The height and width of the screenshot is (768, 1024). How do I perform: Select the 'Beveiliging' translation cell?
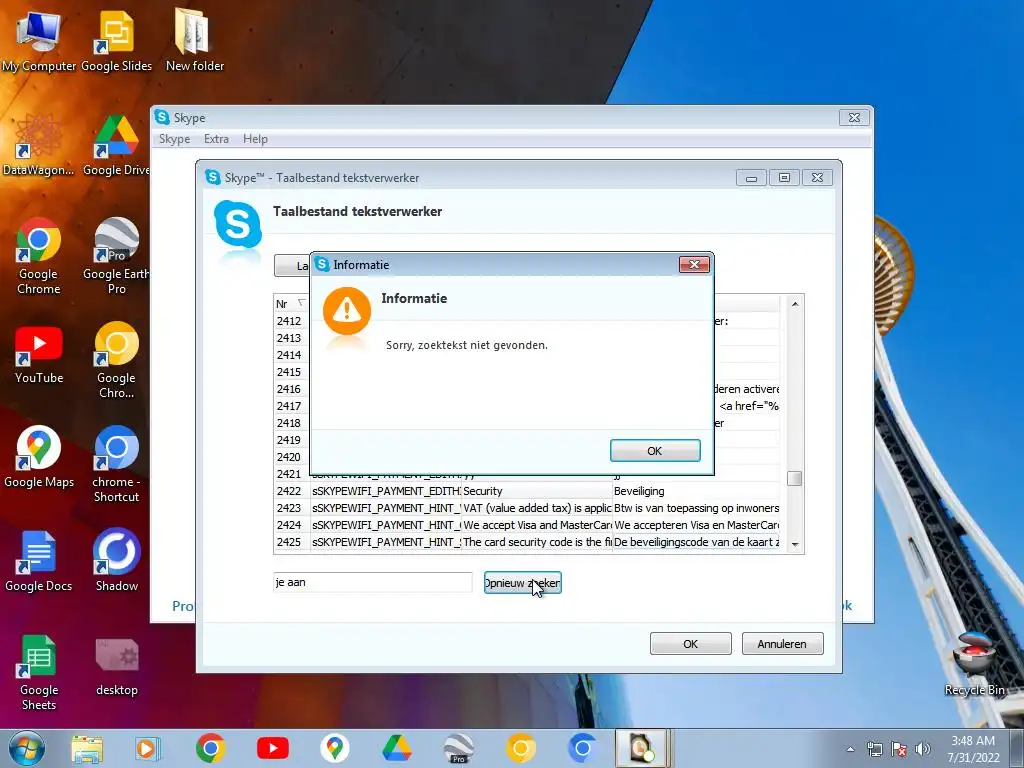coord(696,491)
